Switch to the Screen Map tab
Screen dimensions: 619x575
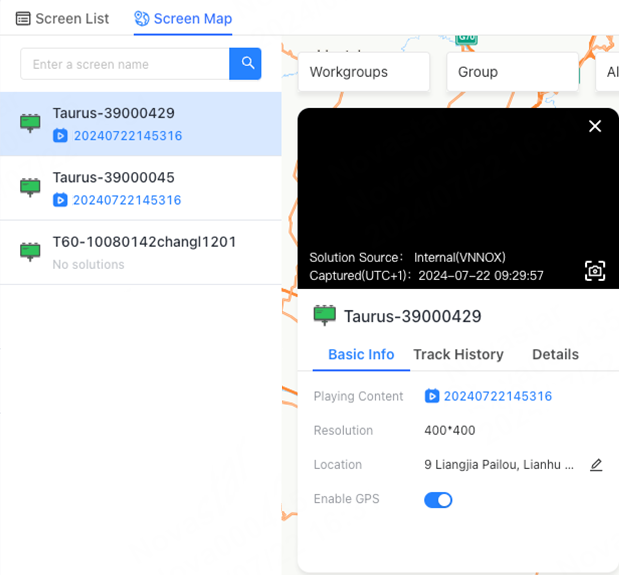click(183, 19)
